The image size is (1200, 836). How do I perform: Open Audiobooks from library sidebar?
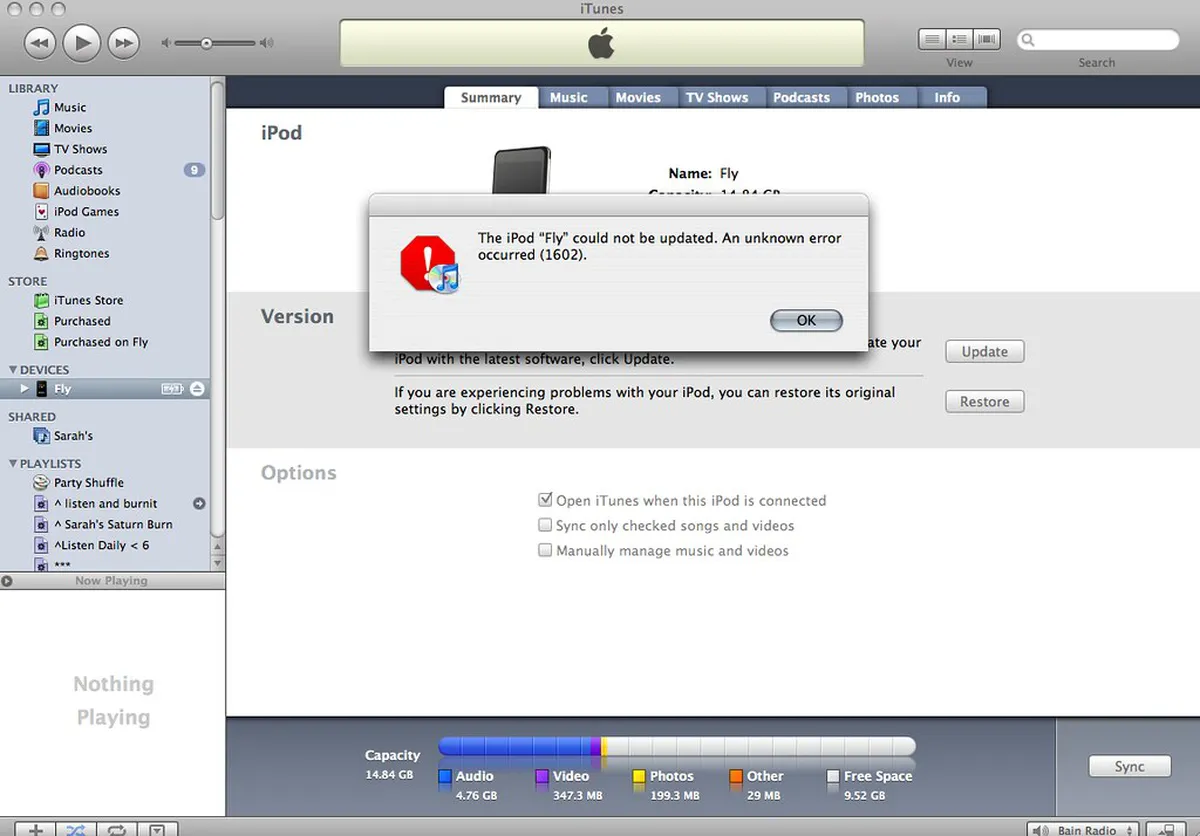pyautogui.click(x=86, y=191)
